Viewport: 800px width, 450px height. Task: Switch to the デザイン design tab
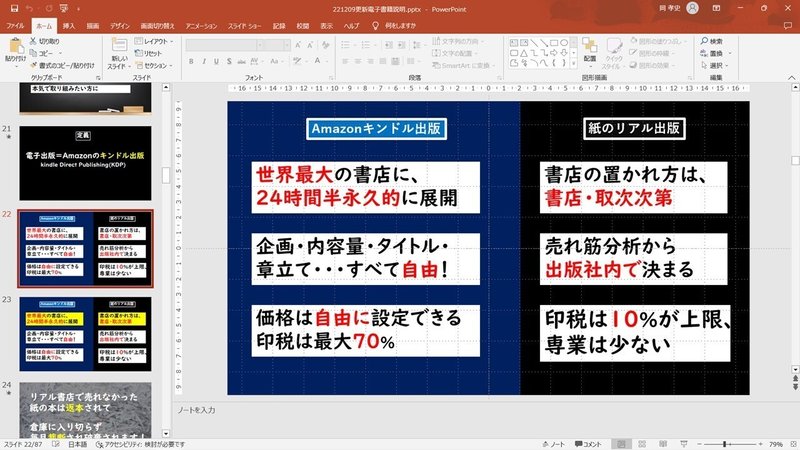(x=120, y=26)
